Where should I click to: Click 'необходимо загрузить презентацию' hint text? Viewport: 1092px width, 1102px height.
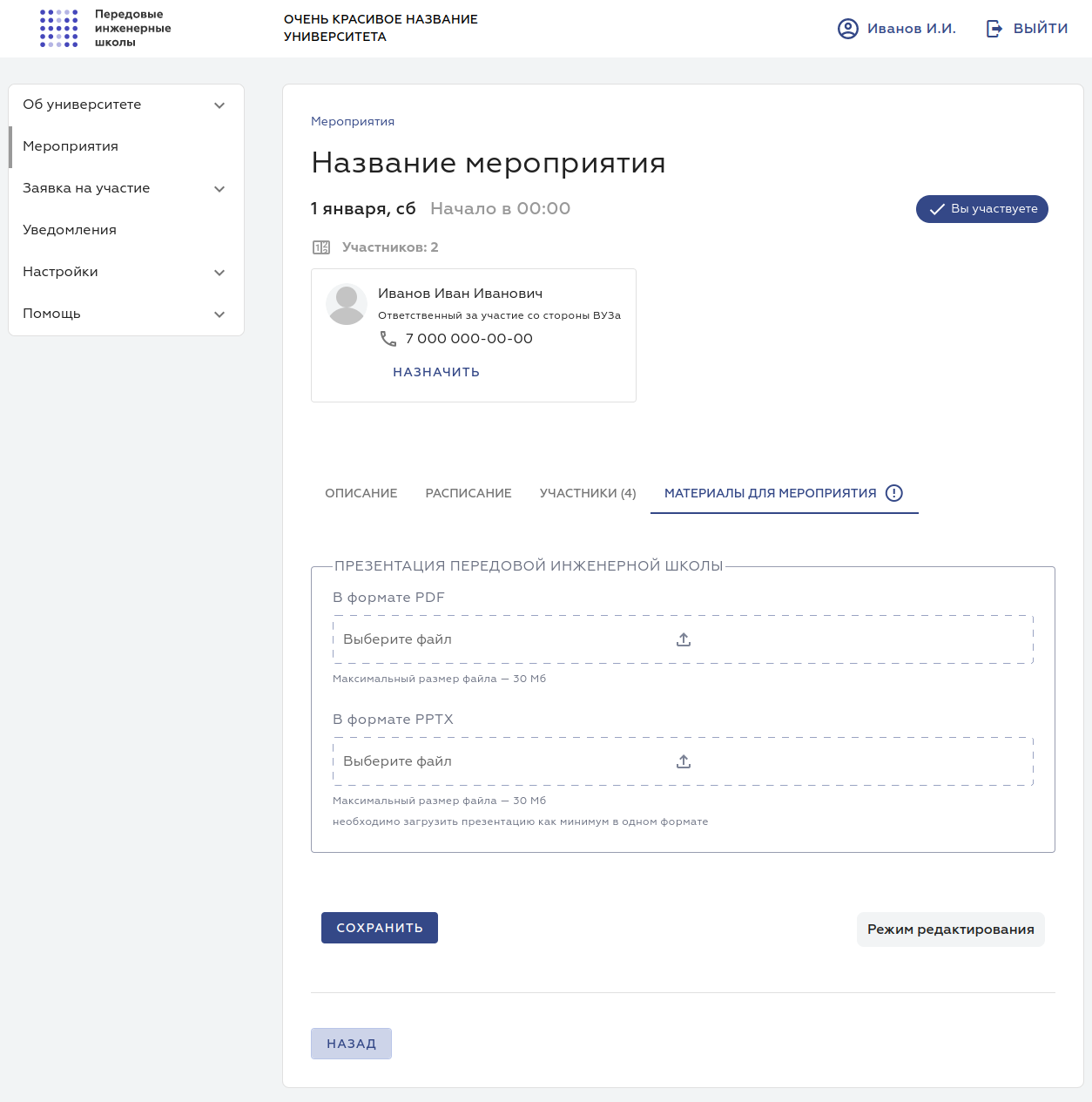click(520, 821)
